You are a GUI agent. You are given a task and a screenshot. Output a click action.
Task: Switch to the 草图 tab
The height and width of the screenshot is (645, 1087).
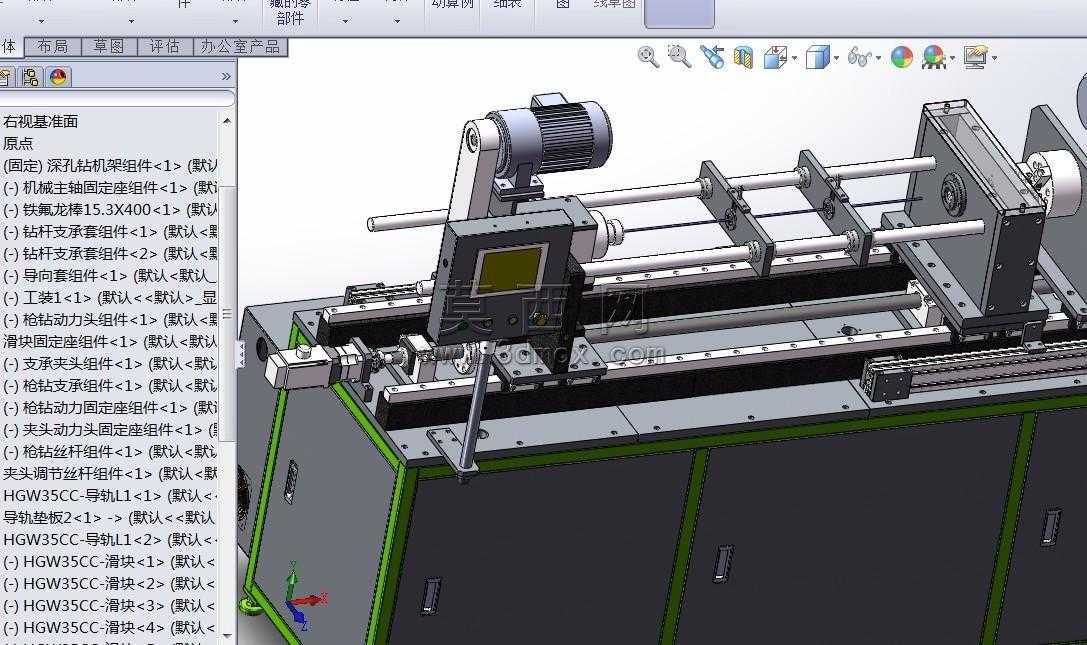click(109, 46)
